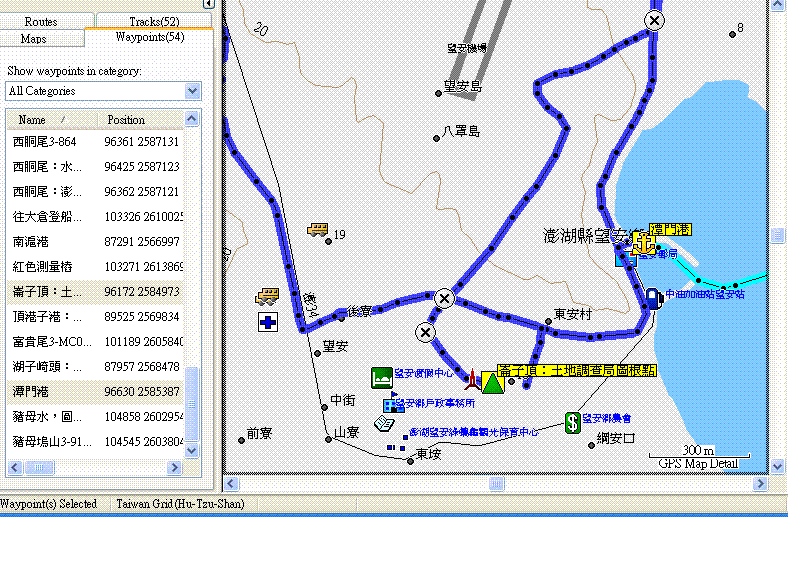
Task: Select the Maps tab
Action: 34,39
